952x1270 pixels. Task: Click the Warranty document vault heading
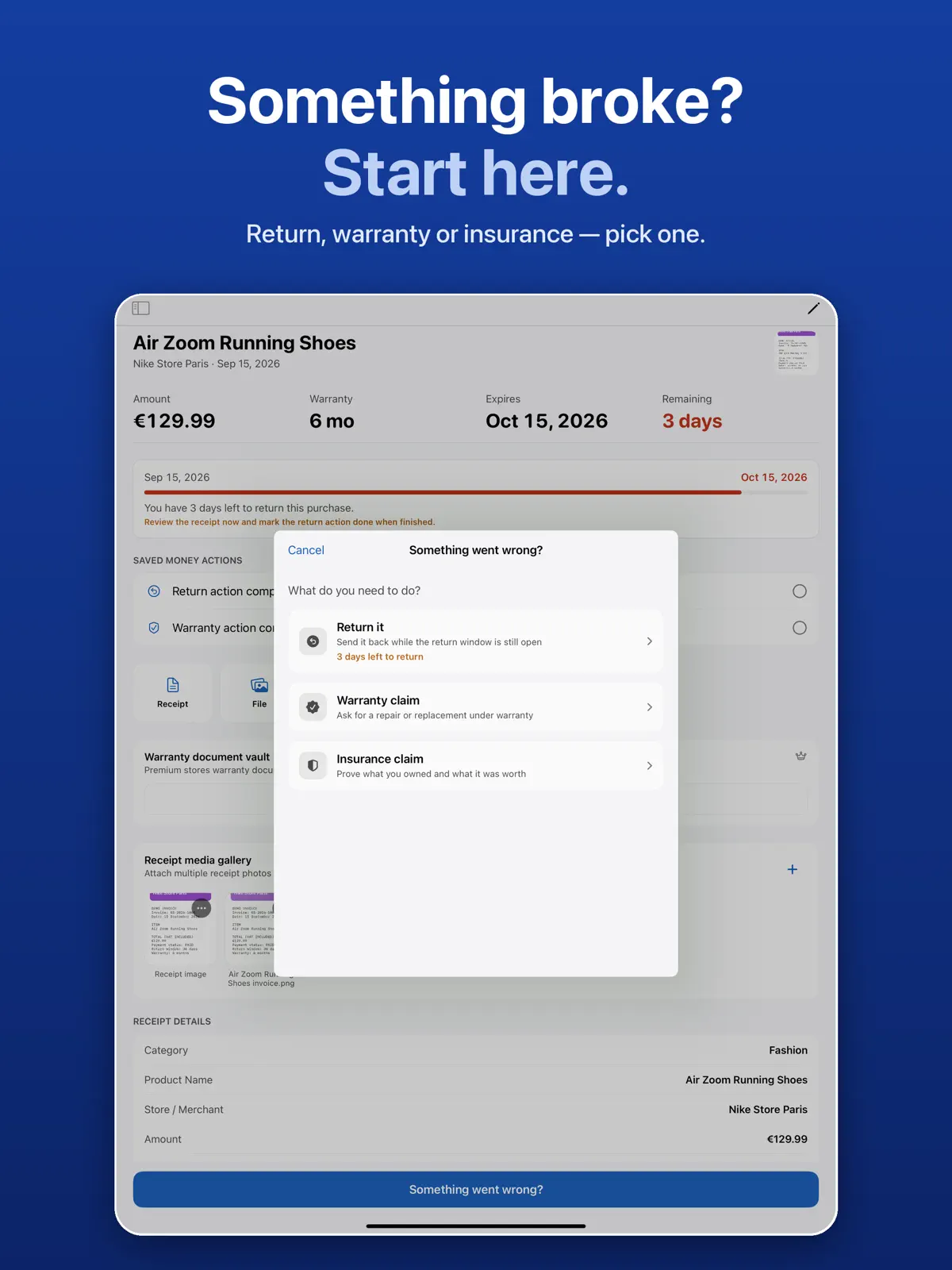coord(207,757)
